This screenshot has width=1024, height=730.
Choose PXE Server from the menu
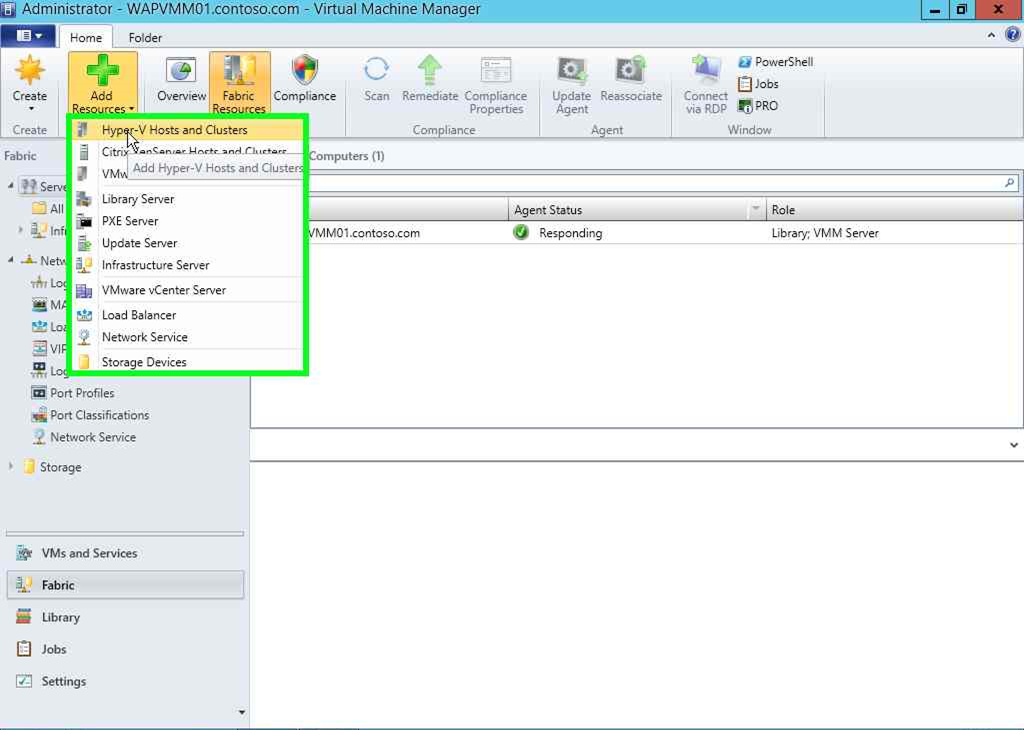(187, 221)
